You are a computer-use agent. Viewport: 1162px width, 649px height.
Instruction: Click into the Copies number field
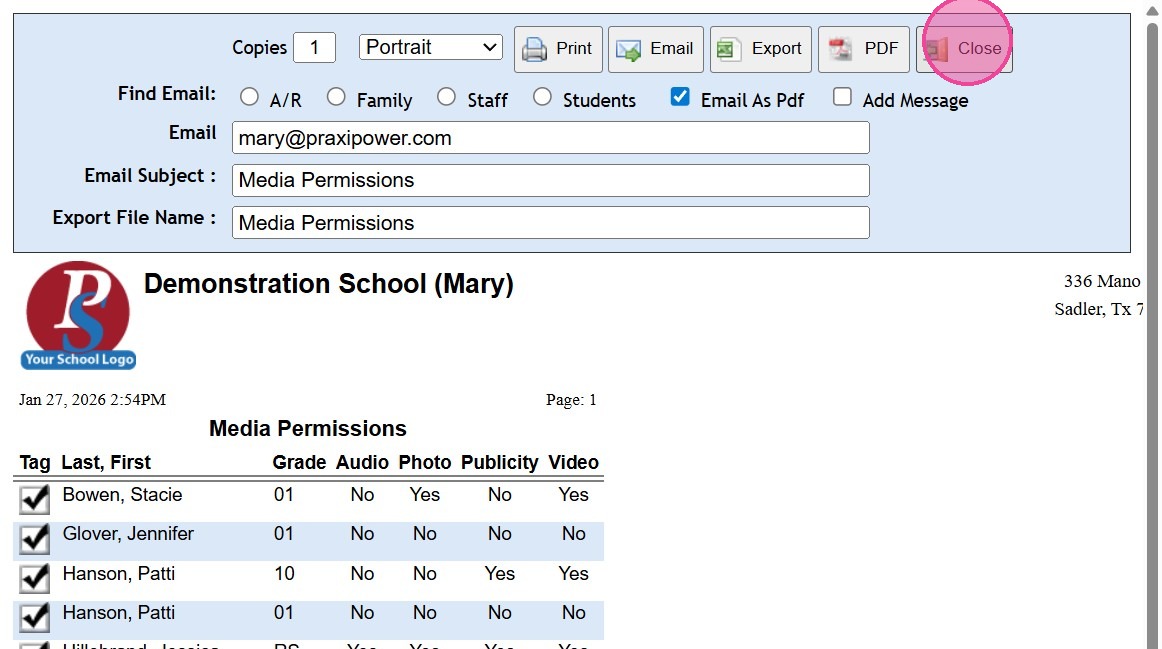314,47
